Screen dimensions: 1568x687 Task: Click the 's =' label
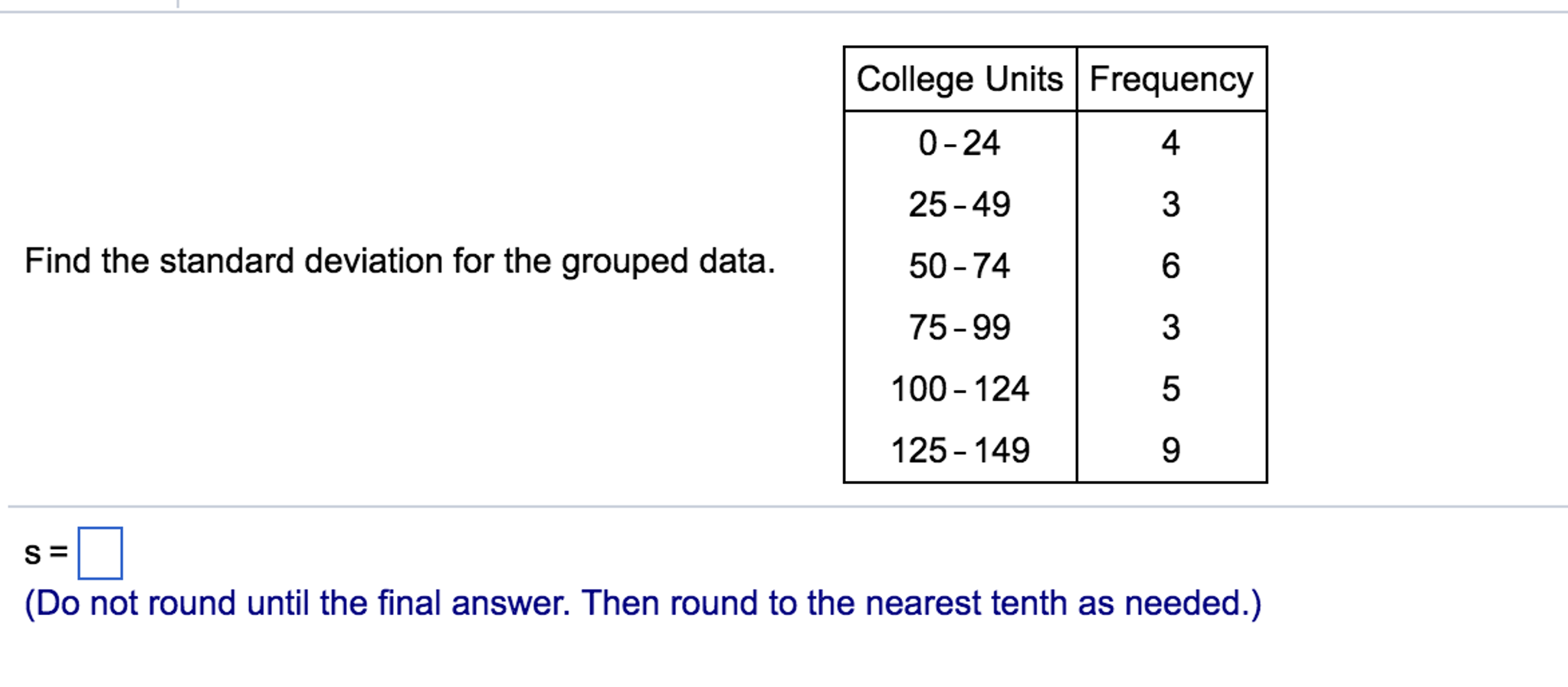pos(46,553)
